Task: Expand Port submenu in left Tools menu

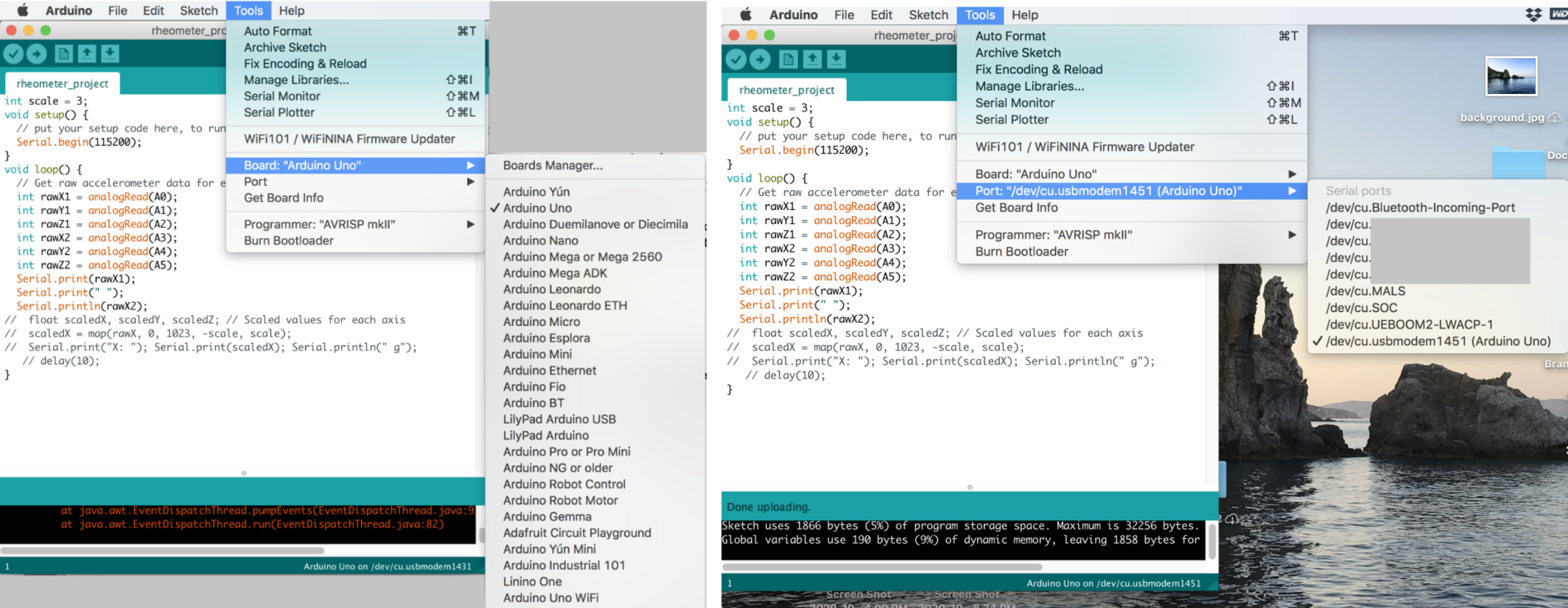Action: coord(356,182)
